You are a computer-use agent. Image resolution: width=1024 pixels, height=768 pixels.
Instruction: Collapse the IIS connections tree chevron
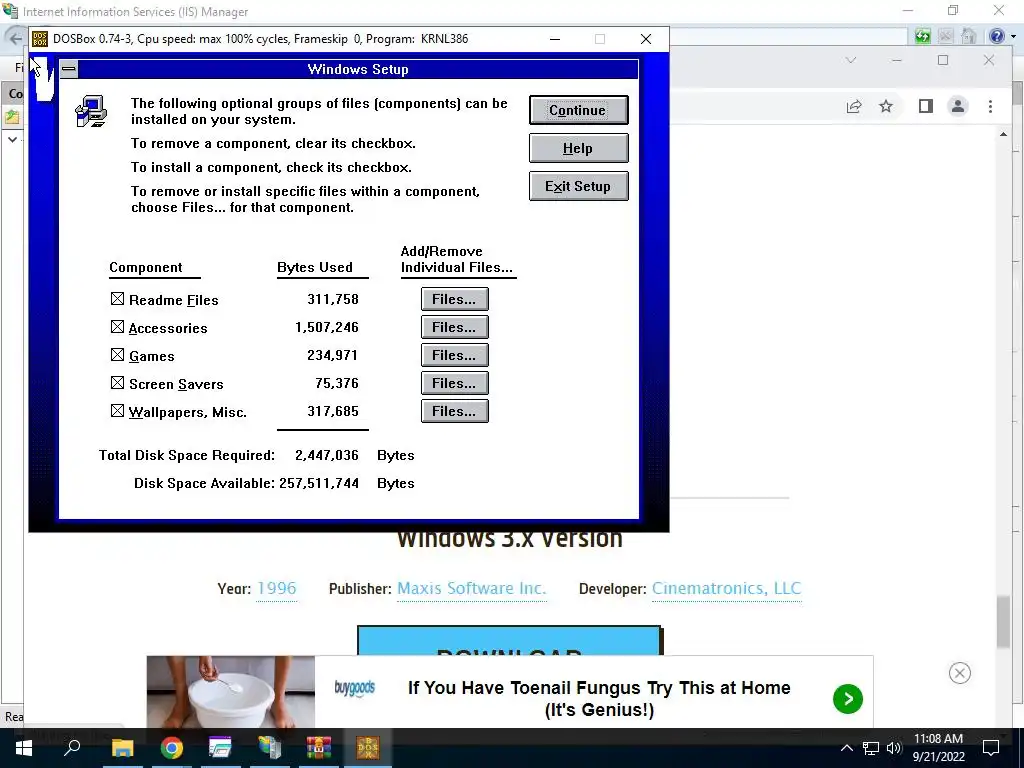coord(12,139)
